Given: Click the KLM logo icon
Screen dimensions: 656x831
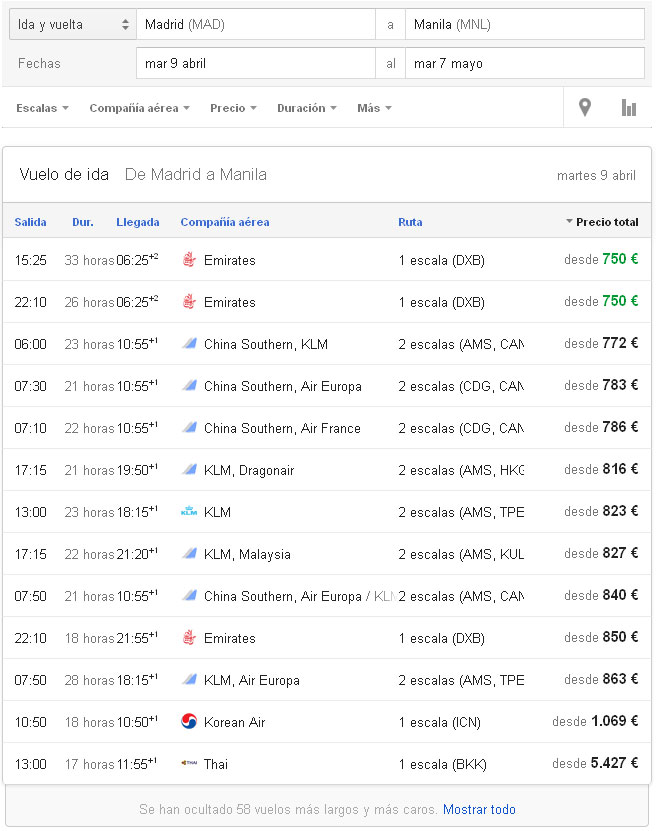Looking at the screenshot, I should point(189,512).
